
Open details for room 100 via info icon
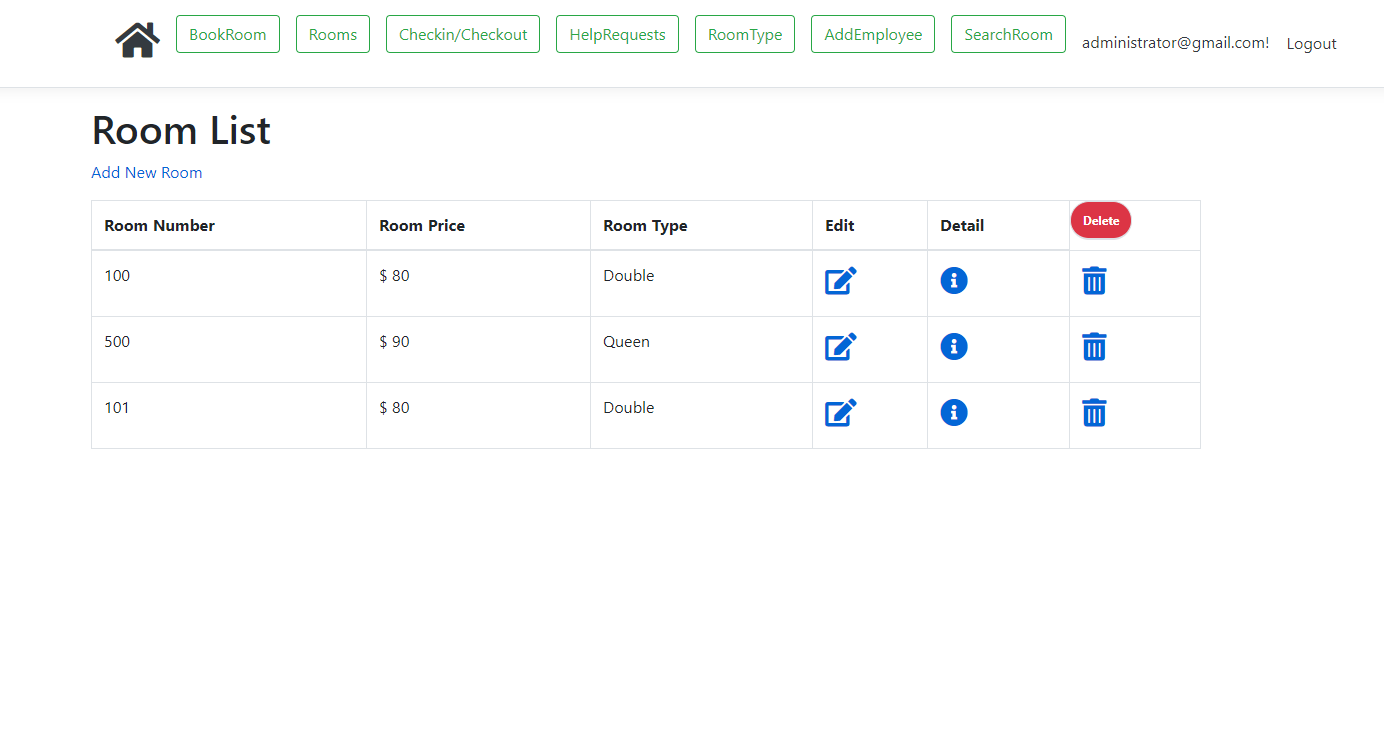coord(954,281)
